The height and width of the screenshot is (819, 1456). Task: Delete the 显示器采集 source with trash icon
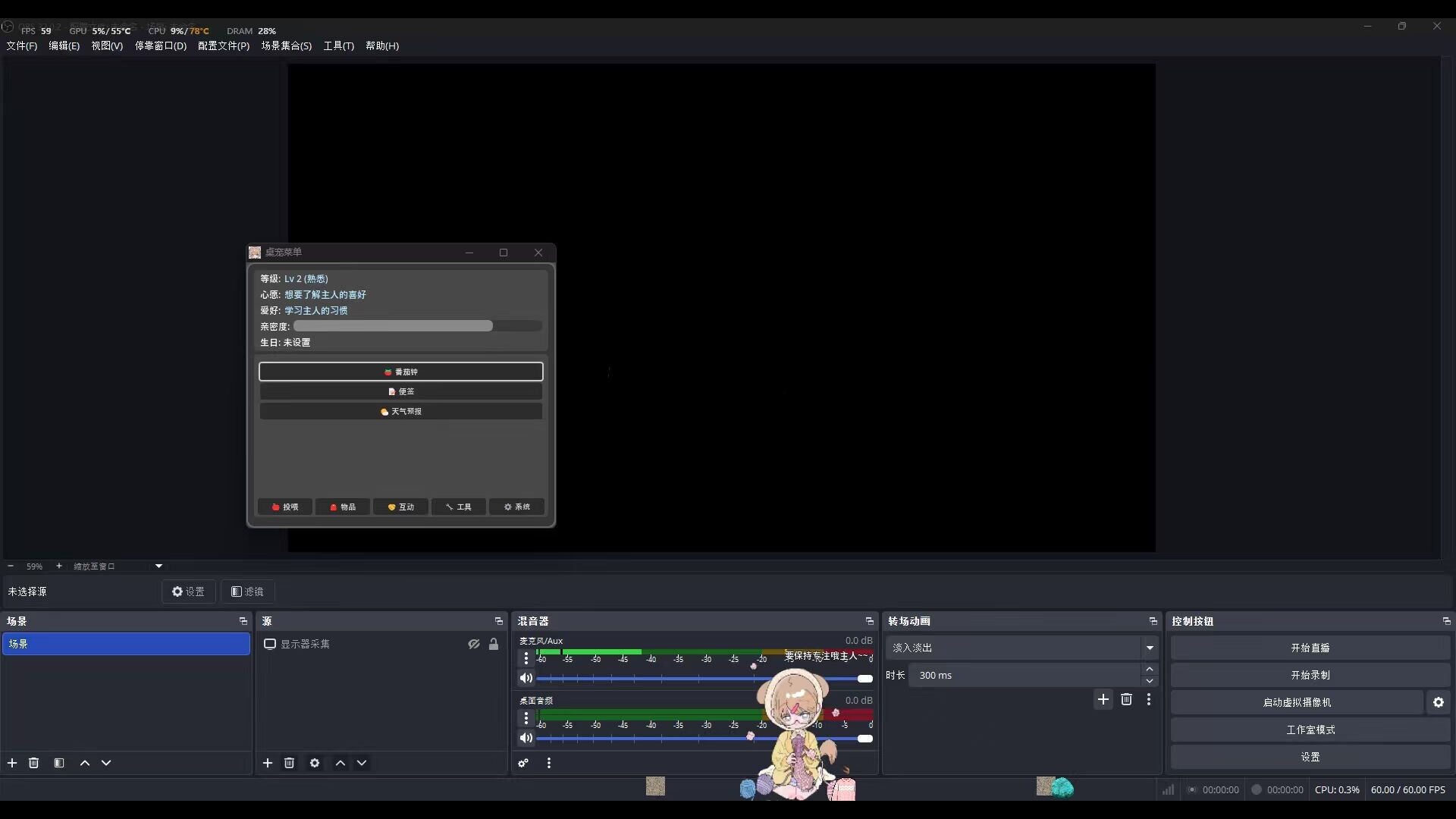click(290, 763)
